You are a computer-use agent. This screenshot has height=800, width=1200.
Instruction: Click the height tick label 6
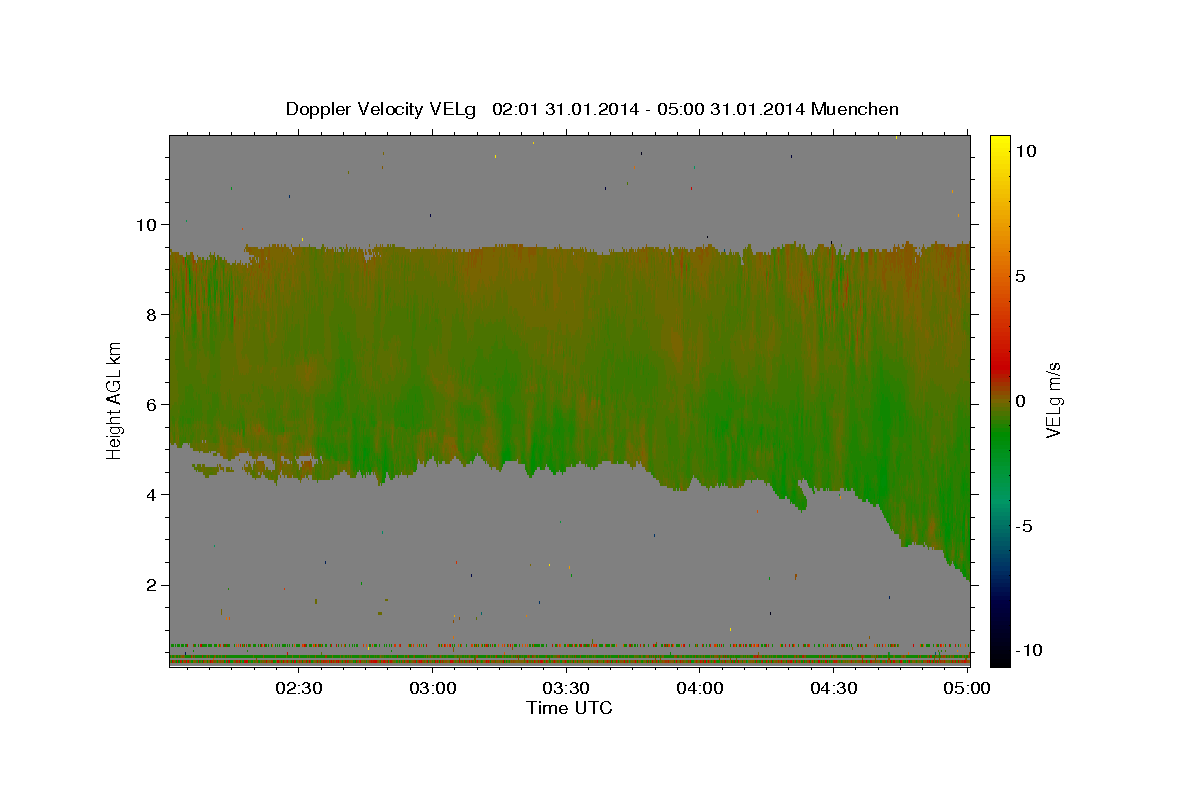(x=154, y=404)
